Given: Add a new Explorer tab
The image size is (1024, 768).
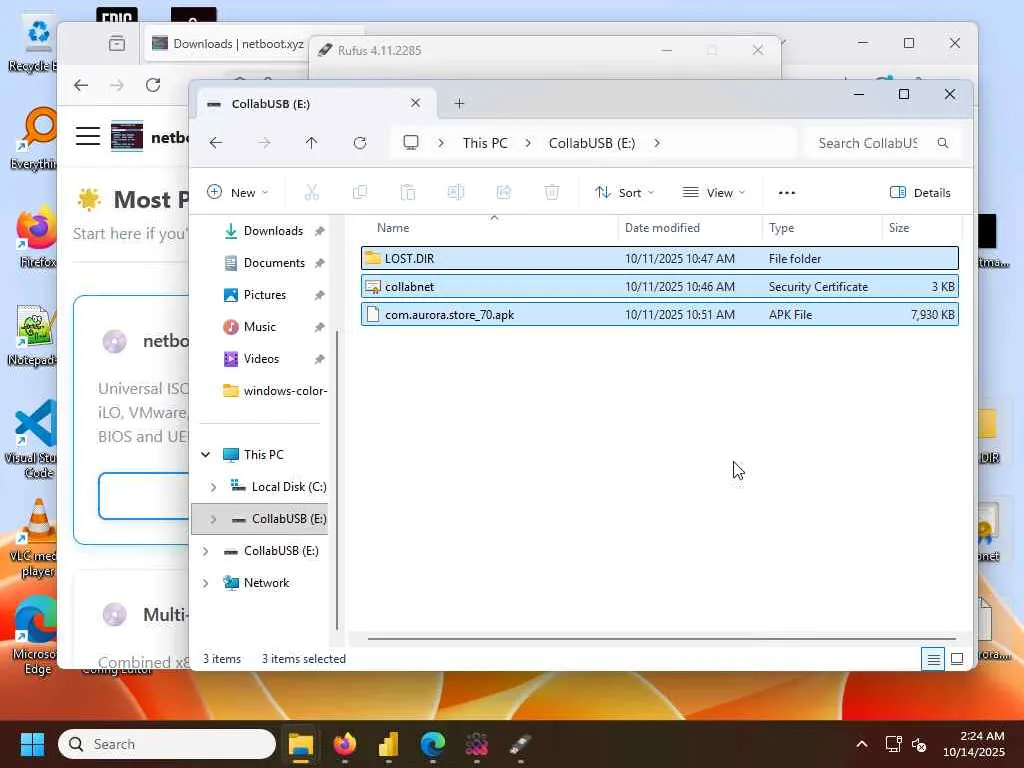Looking at the screenshot, I should 459,104.
